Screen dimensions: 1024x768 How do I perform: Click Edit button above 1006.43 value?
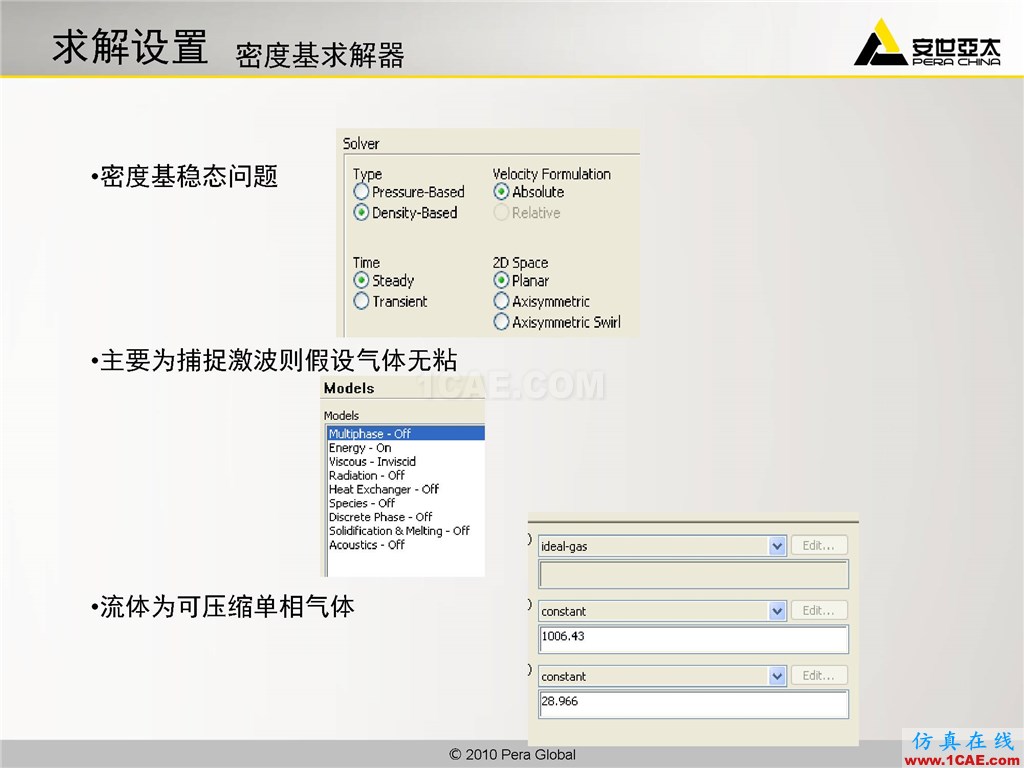(819, 611)
